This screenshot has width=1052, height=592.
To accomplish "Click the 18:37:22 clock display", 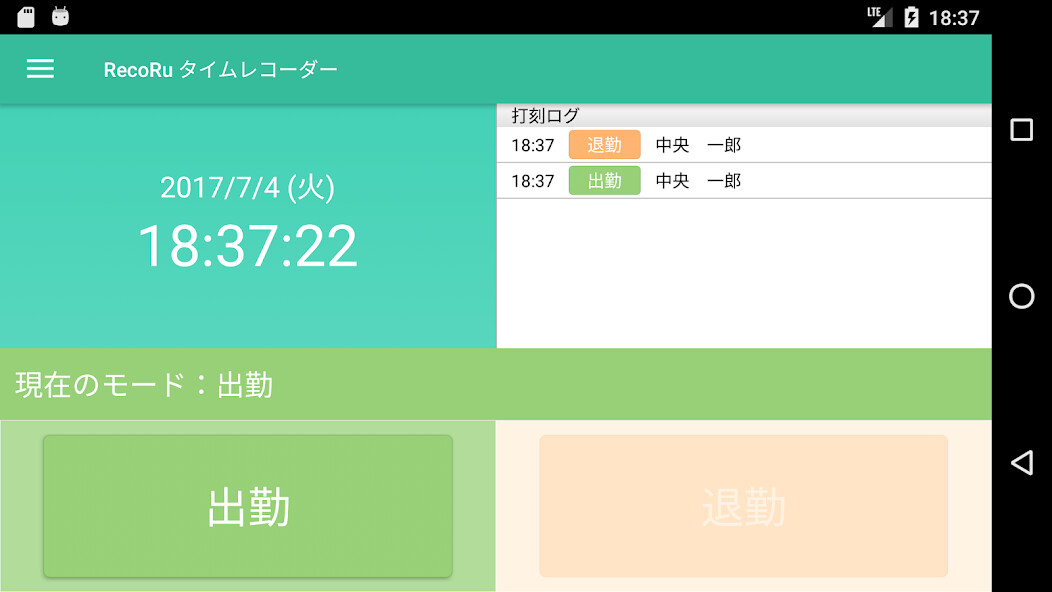I will click(x=248, y=246).
